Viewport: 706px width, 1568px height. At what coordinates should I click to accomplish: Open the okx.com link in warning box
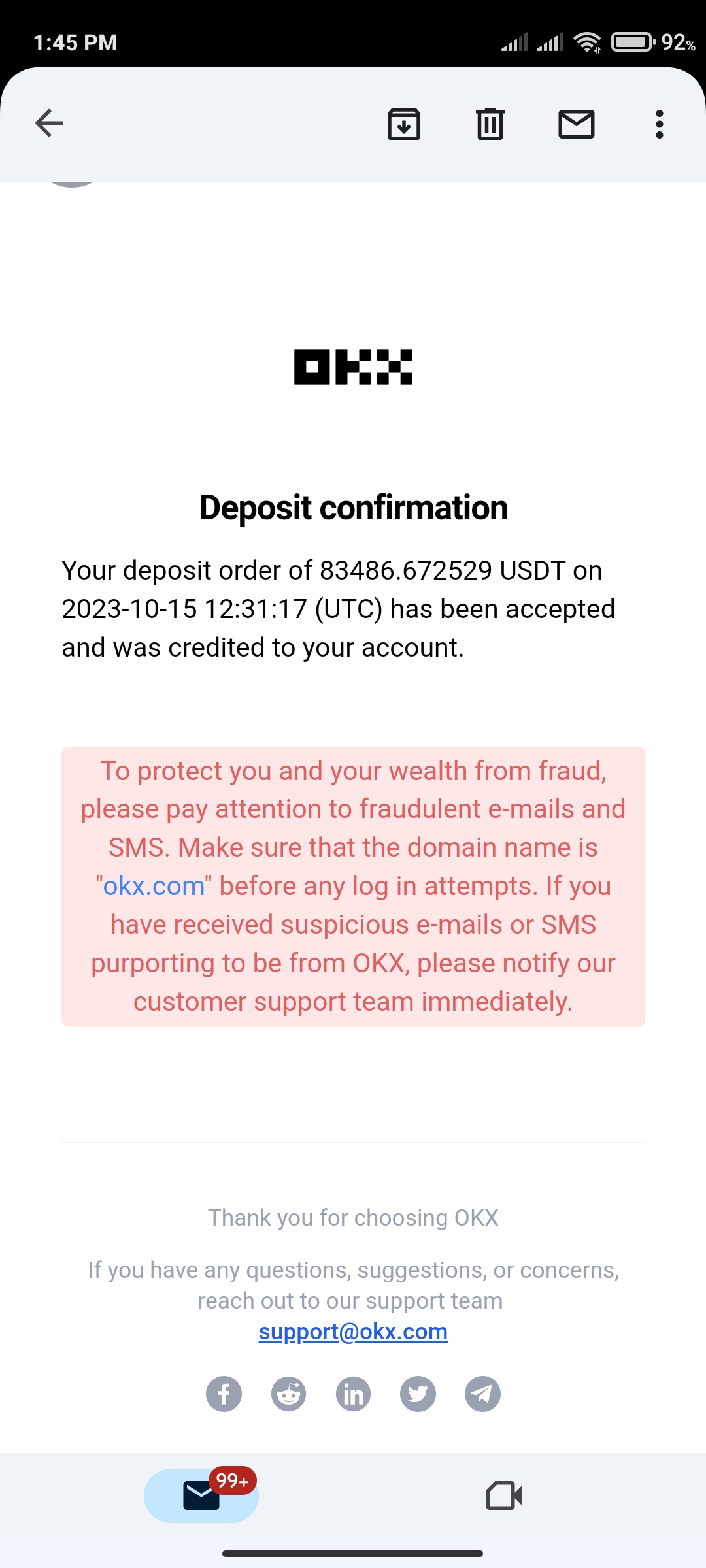(154, 886)
